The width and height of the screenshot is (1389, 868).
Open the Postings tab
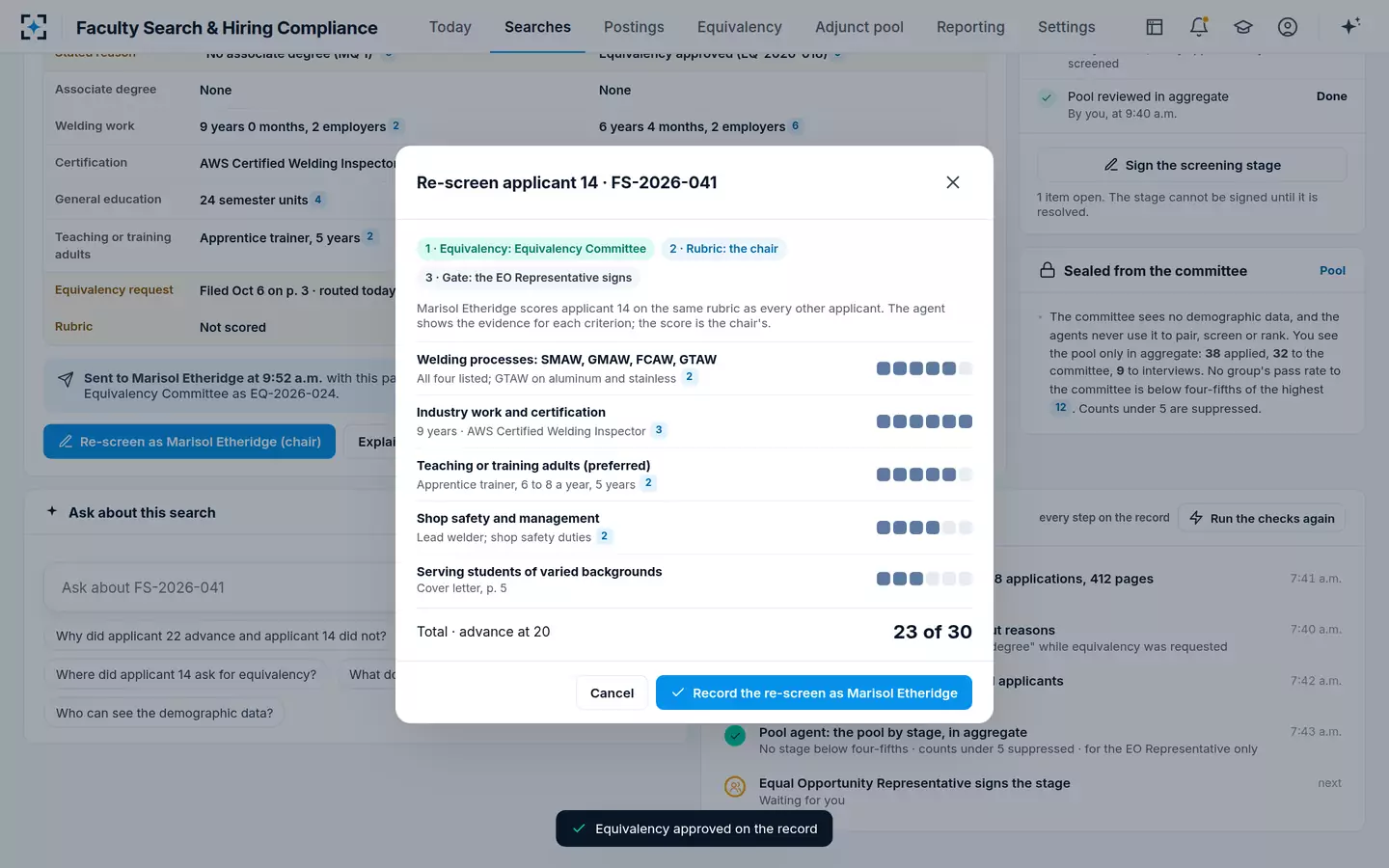pos(634,27)
